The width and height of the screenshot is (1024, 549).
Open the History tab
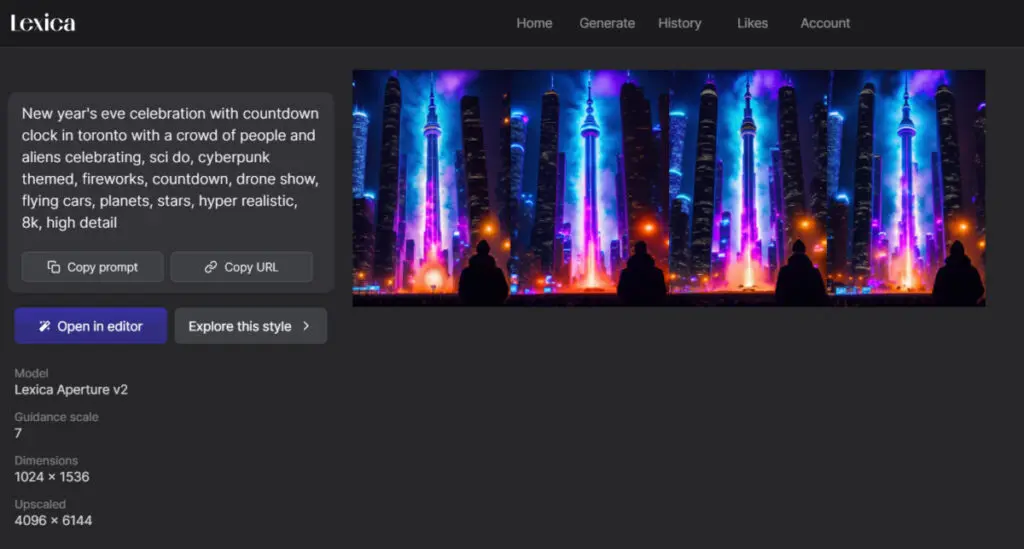pyautogui.click(x=679, y=23)
